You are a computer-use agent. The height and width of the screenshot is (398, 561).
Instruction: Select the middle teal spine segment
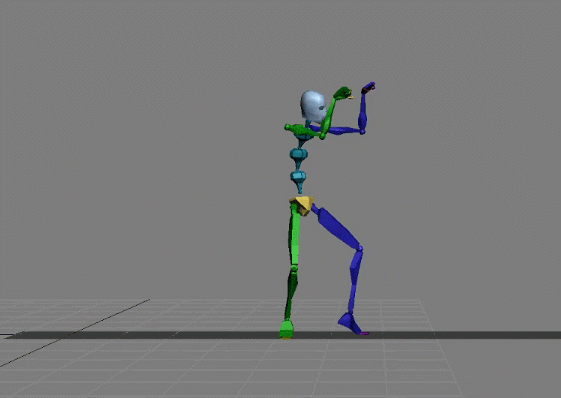pos(299,154)
